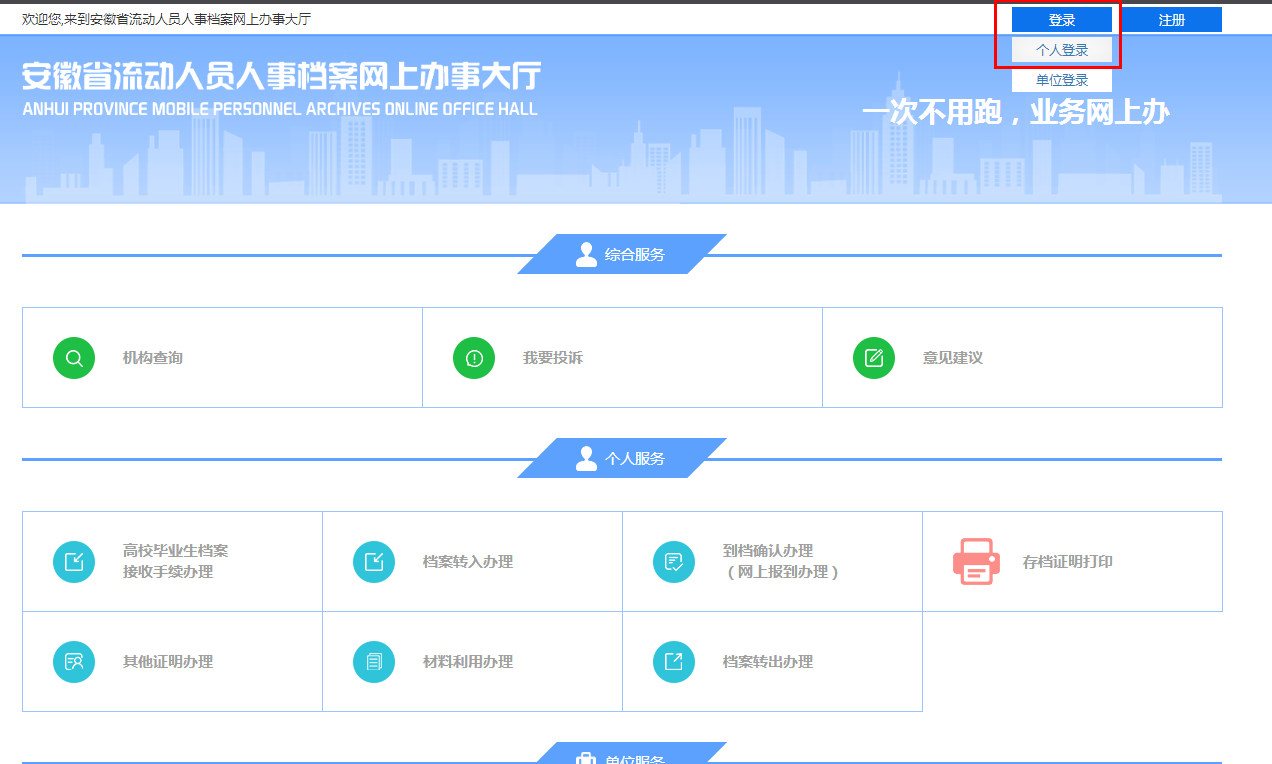Open 高校毕业生档案接收手续办理
Screen dimensions: 1272x764
(x=172, y=561)
